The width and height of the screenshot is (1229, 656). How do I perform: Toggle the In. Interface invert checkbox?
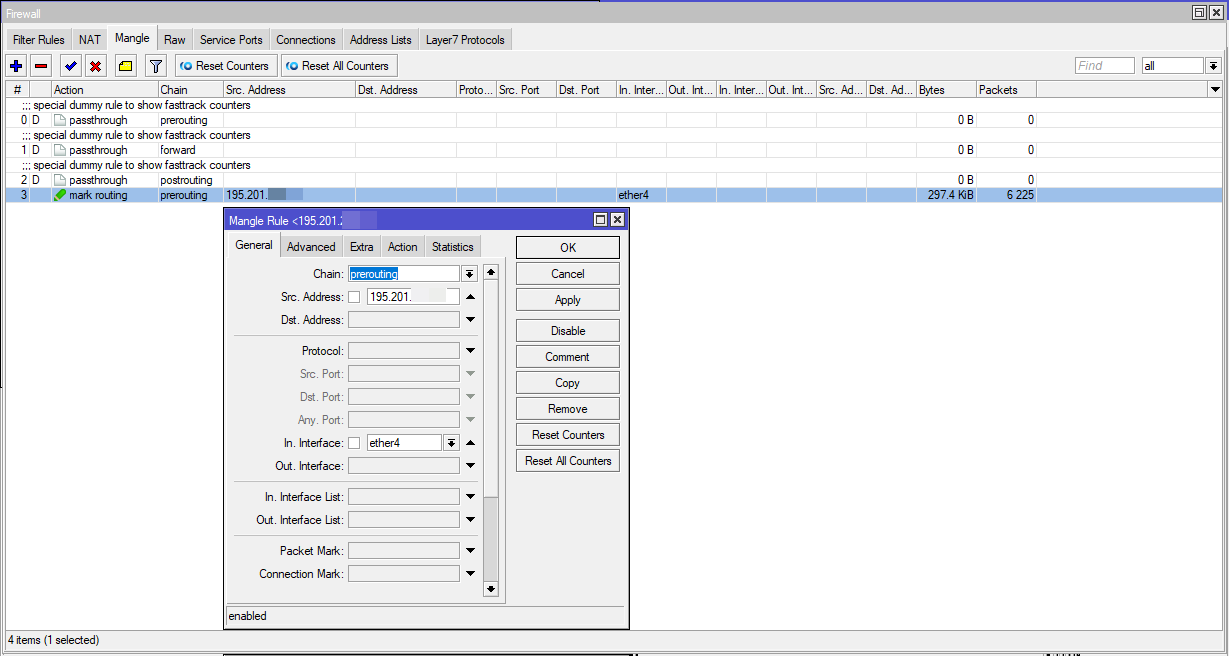tap(354, 443)
